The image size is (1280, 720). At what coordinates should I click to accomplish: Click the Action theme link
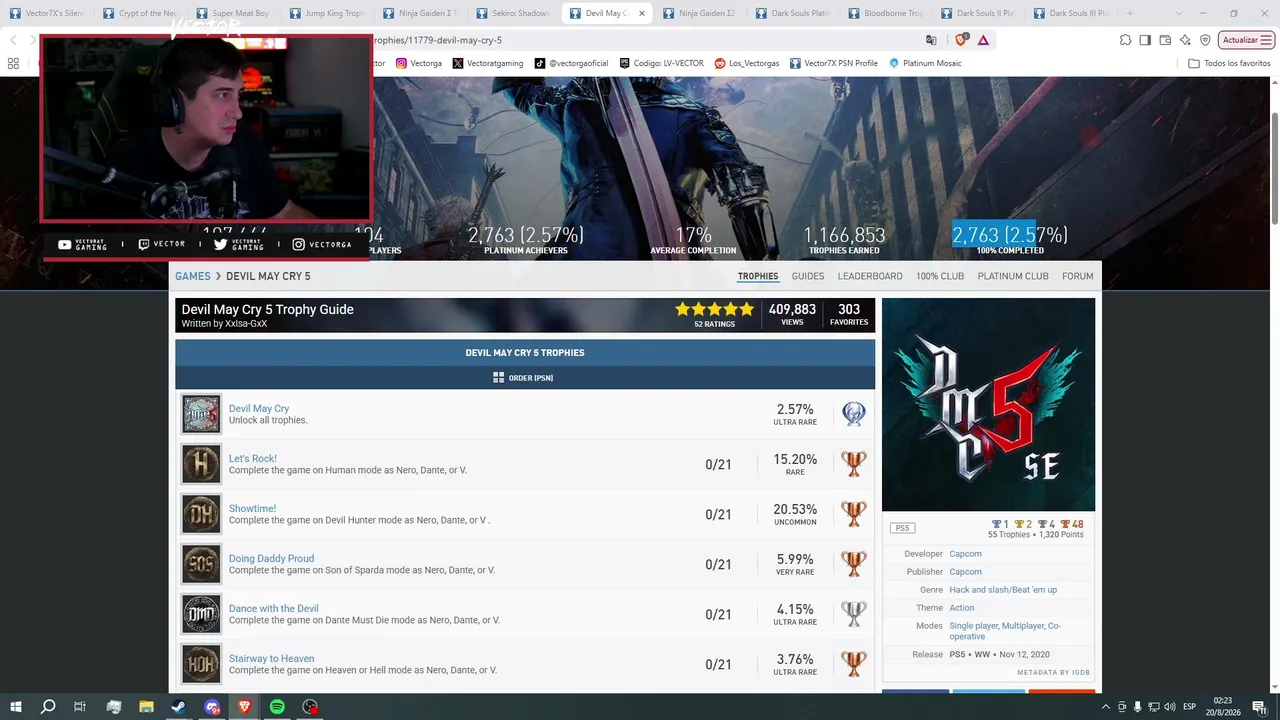[x=962, y=608]
